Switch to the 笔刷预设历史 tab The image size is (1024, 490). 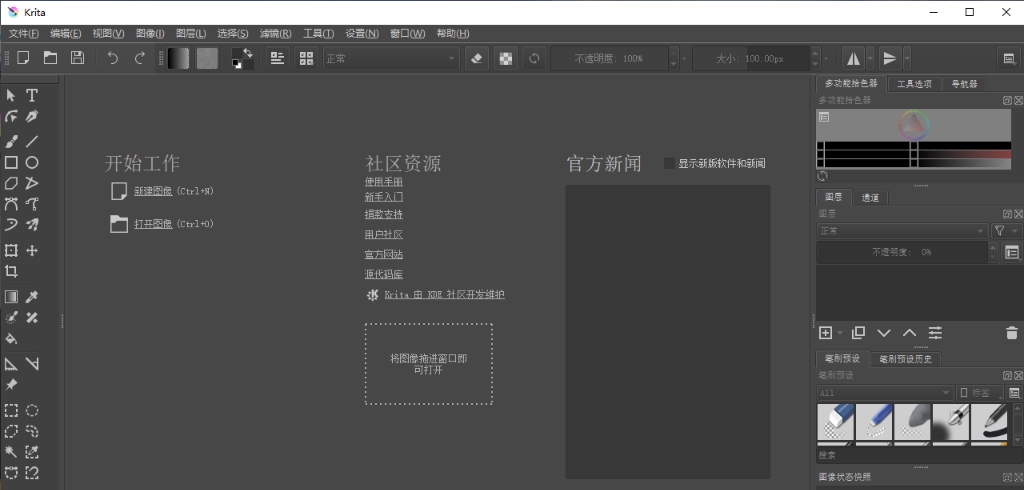pyautogui.click(x=905, y=359)
